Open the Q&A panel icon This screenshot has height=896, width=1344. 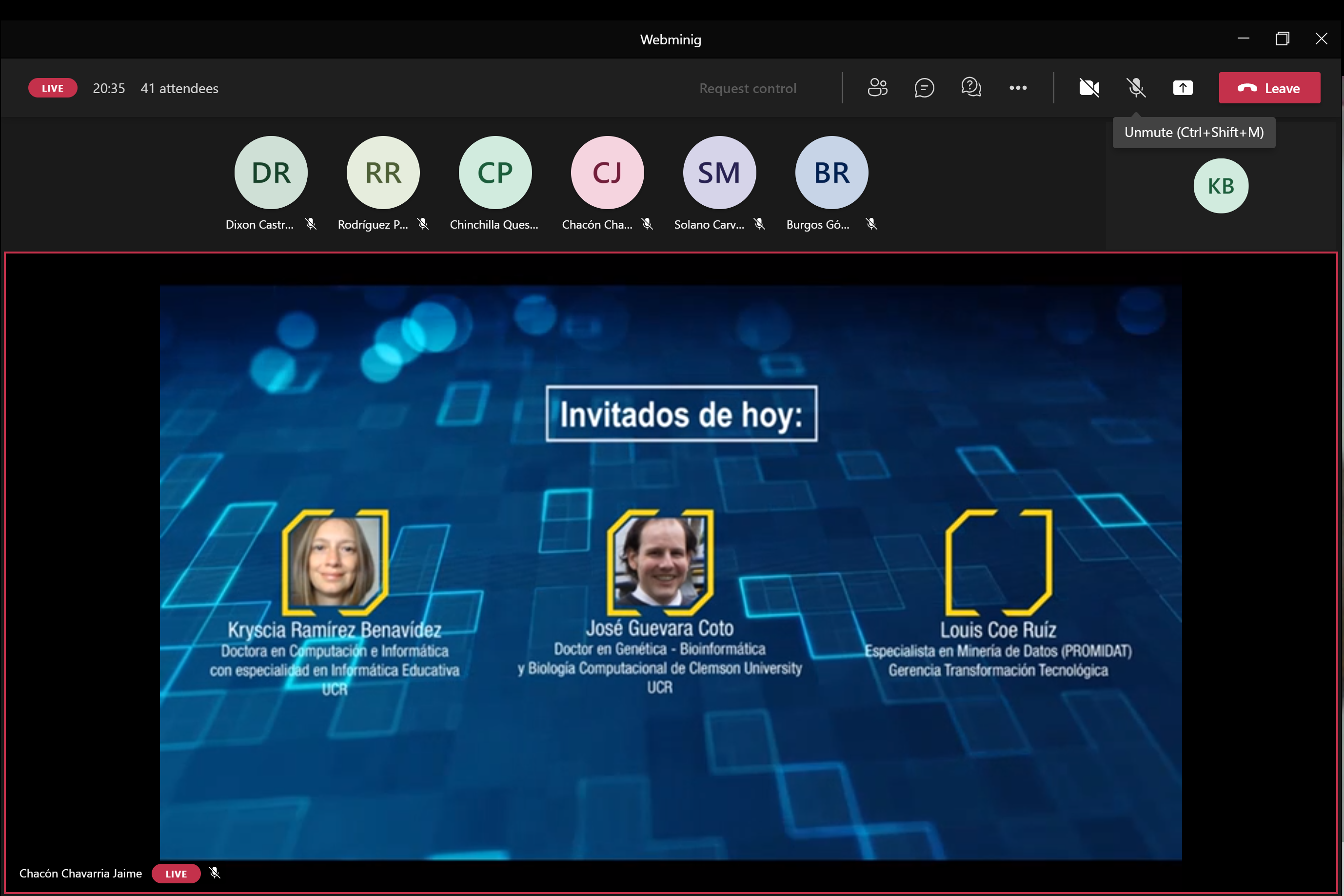(x=971, y=88)
